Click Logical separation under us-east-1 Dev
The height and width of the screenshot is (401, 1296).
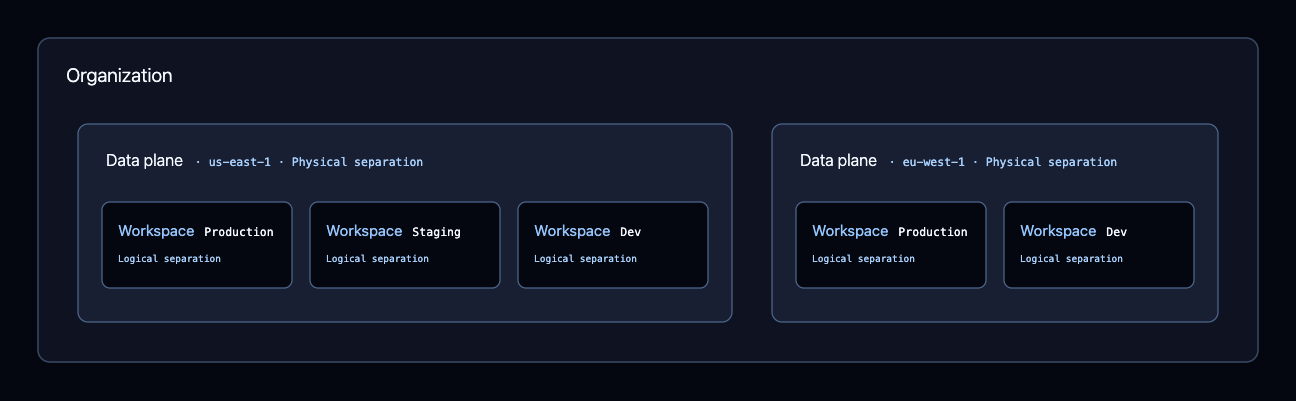point(585,259)
